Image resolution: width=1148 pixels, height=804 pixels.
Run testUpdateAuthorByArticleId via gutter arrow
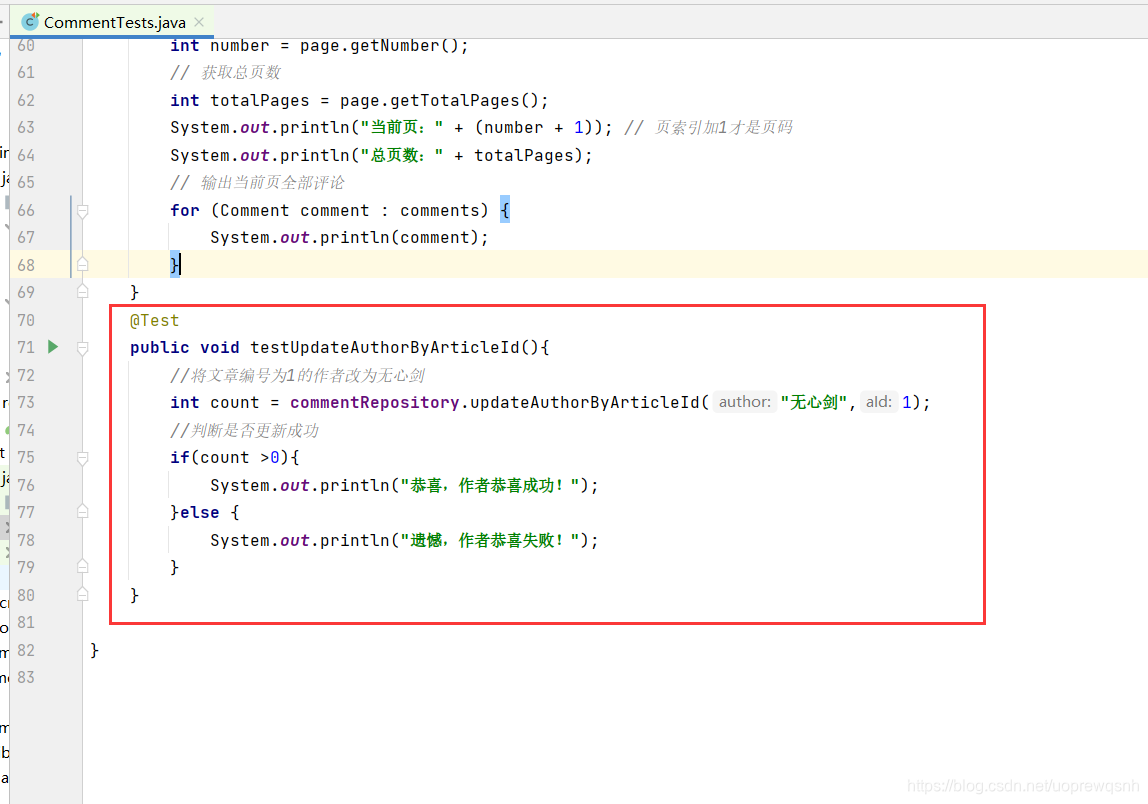(53, 346)
